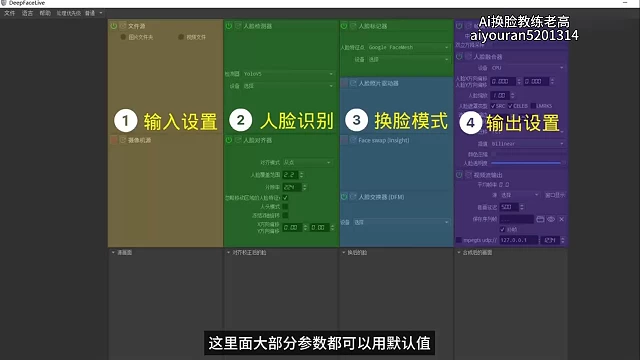The width and height of the screenshot is (640, 360).
Task: Click the 目标延迟 500 value field
Action: click(509, 207)
